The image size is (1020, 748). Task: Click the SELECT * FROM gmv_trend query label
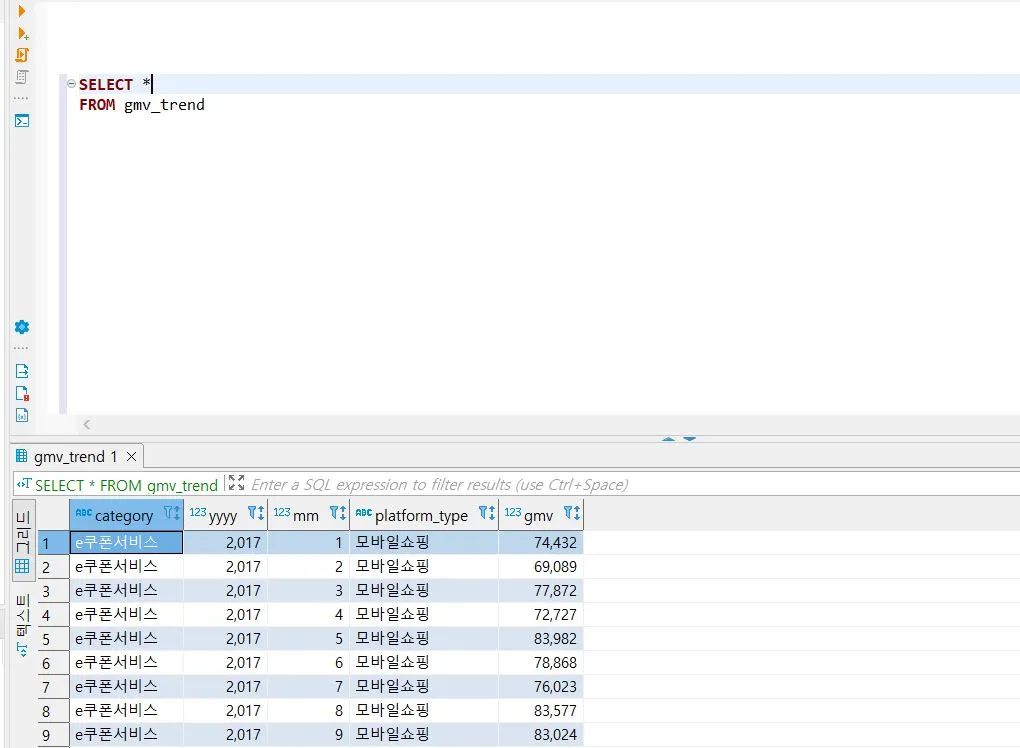tap(126, 485)
